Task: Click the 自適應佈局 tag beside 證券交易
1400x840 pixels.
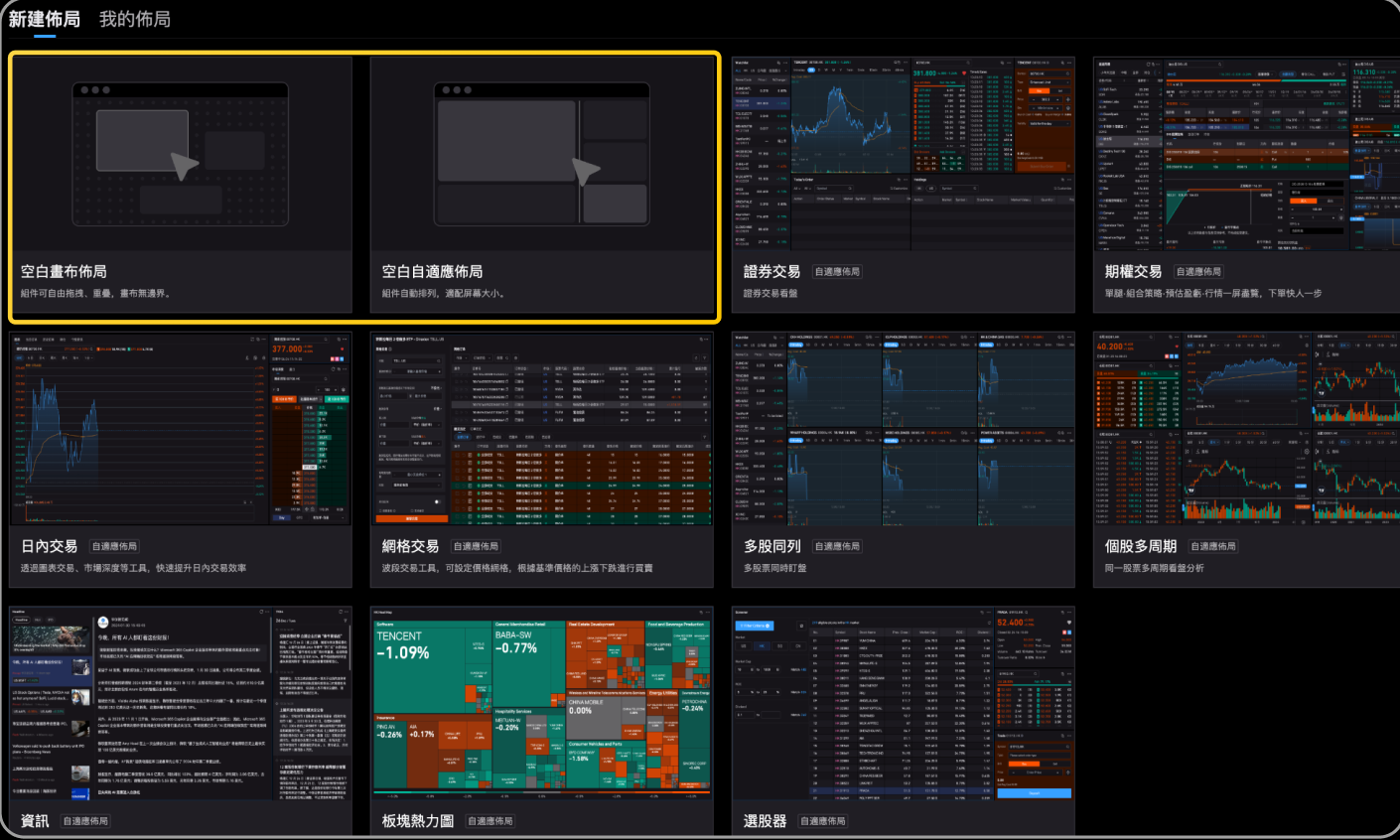Action: pyautogui.click(x=837, y=272)
